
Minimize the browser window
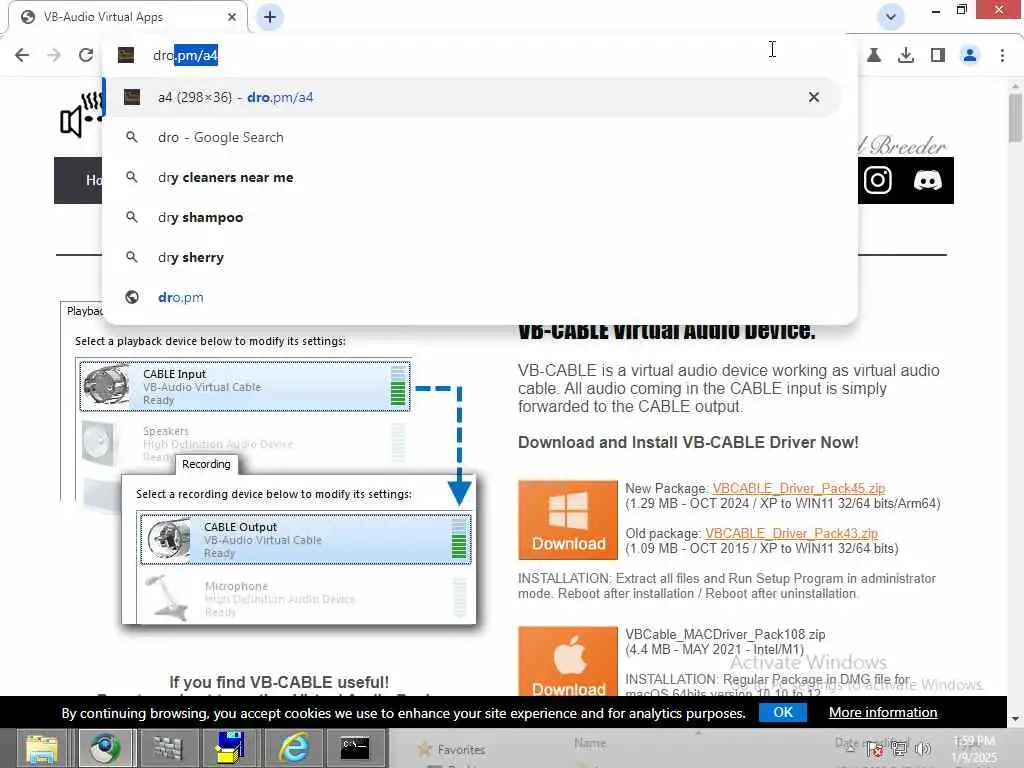pyautogui.click(x=935, y=10)
